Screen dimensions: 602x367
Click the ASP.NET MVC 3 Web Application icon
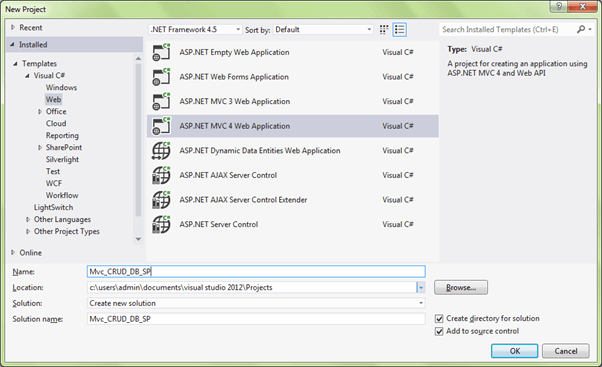coord(161,101)
